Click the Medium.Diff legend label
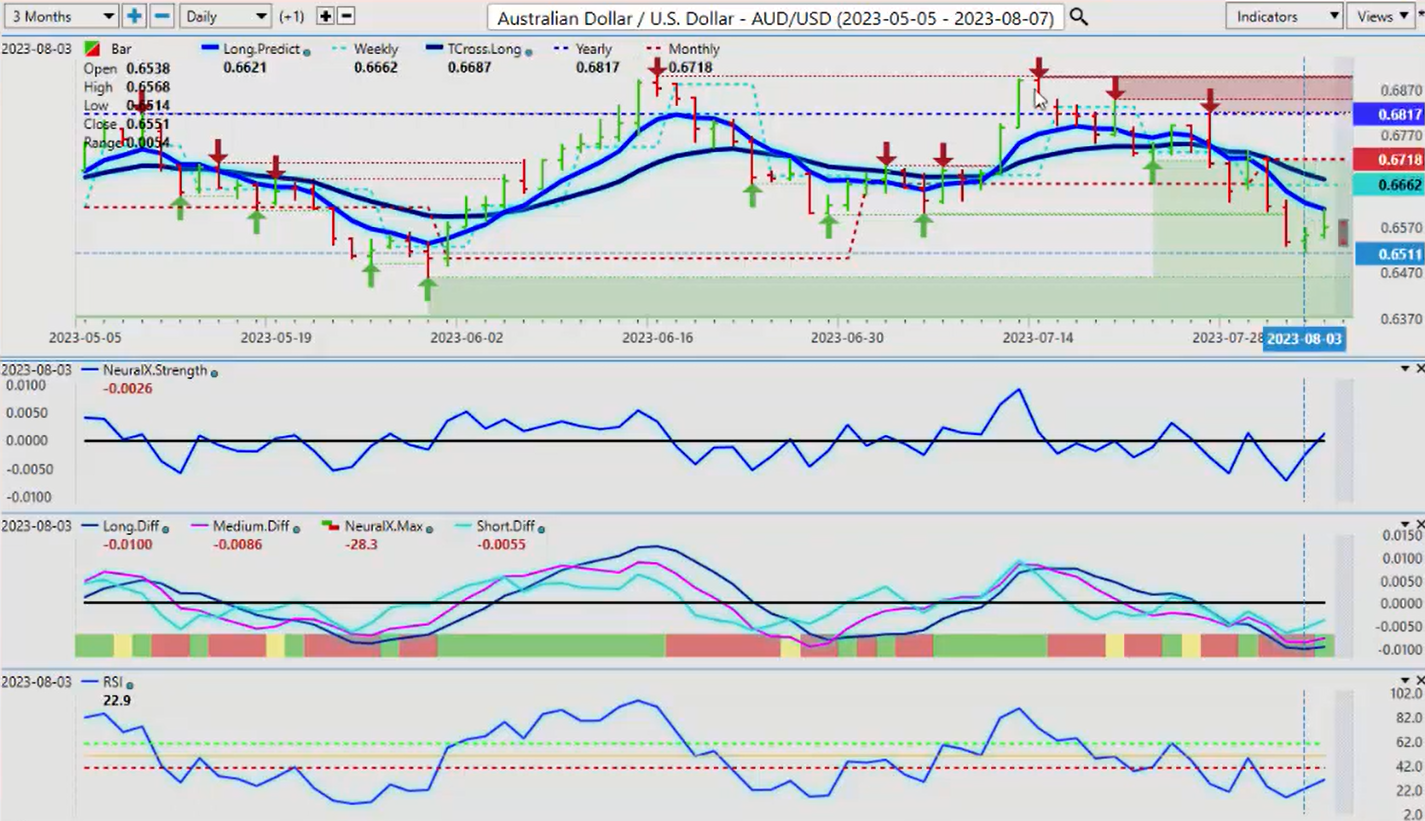The width and height of the screenshot is (1425, 821). pos(252,526)
